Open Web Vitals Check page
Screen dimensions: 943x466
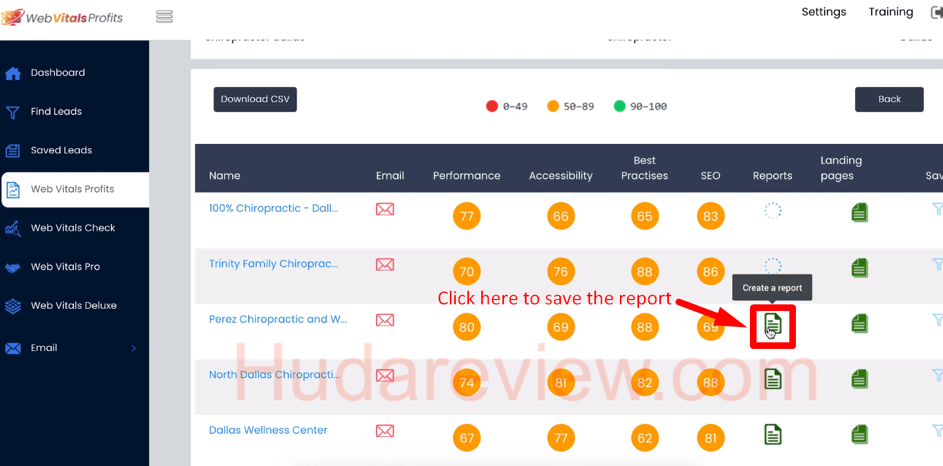[x=75, y=228]
